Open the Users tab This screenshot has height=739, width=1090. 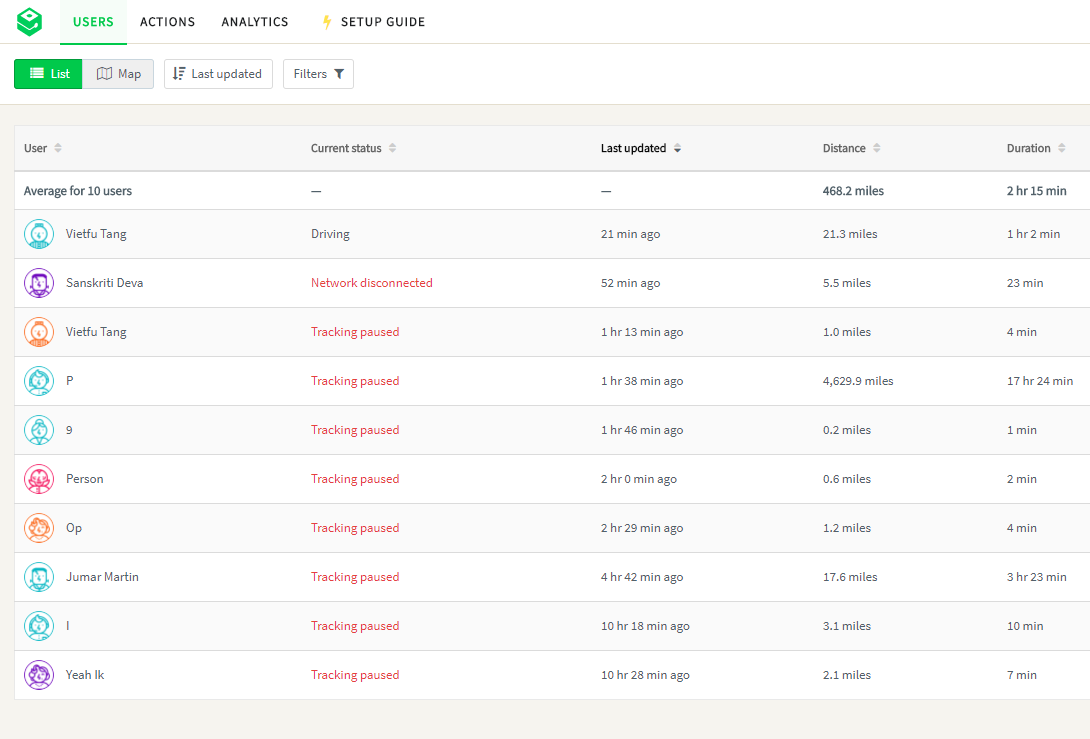93,22
